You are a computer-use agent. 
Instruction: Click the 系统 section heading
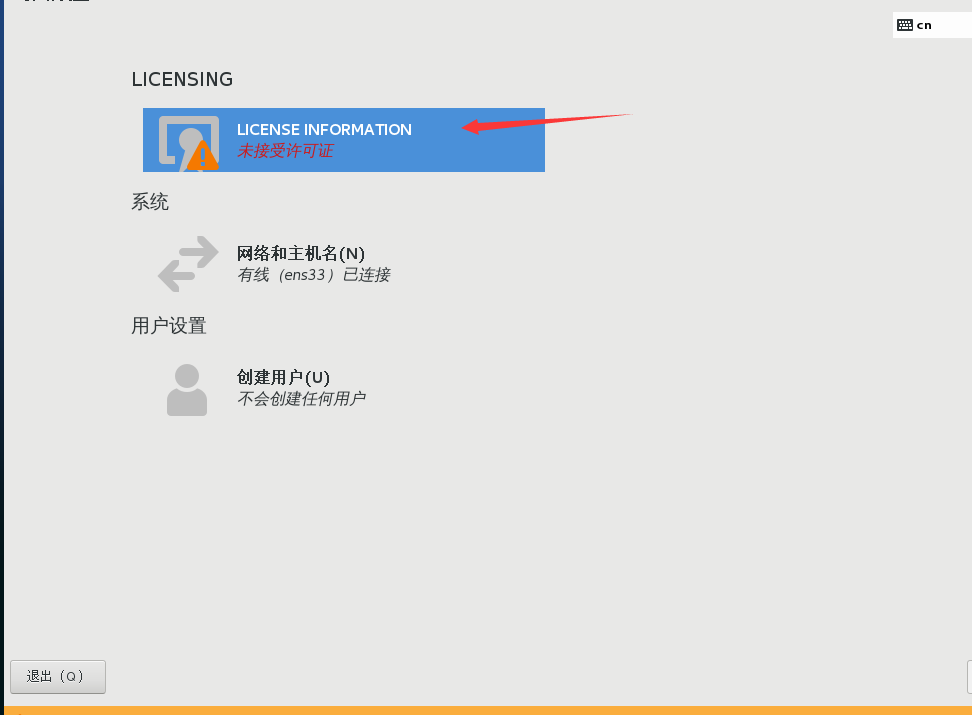pos(150,202)
